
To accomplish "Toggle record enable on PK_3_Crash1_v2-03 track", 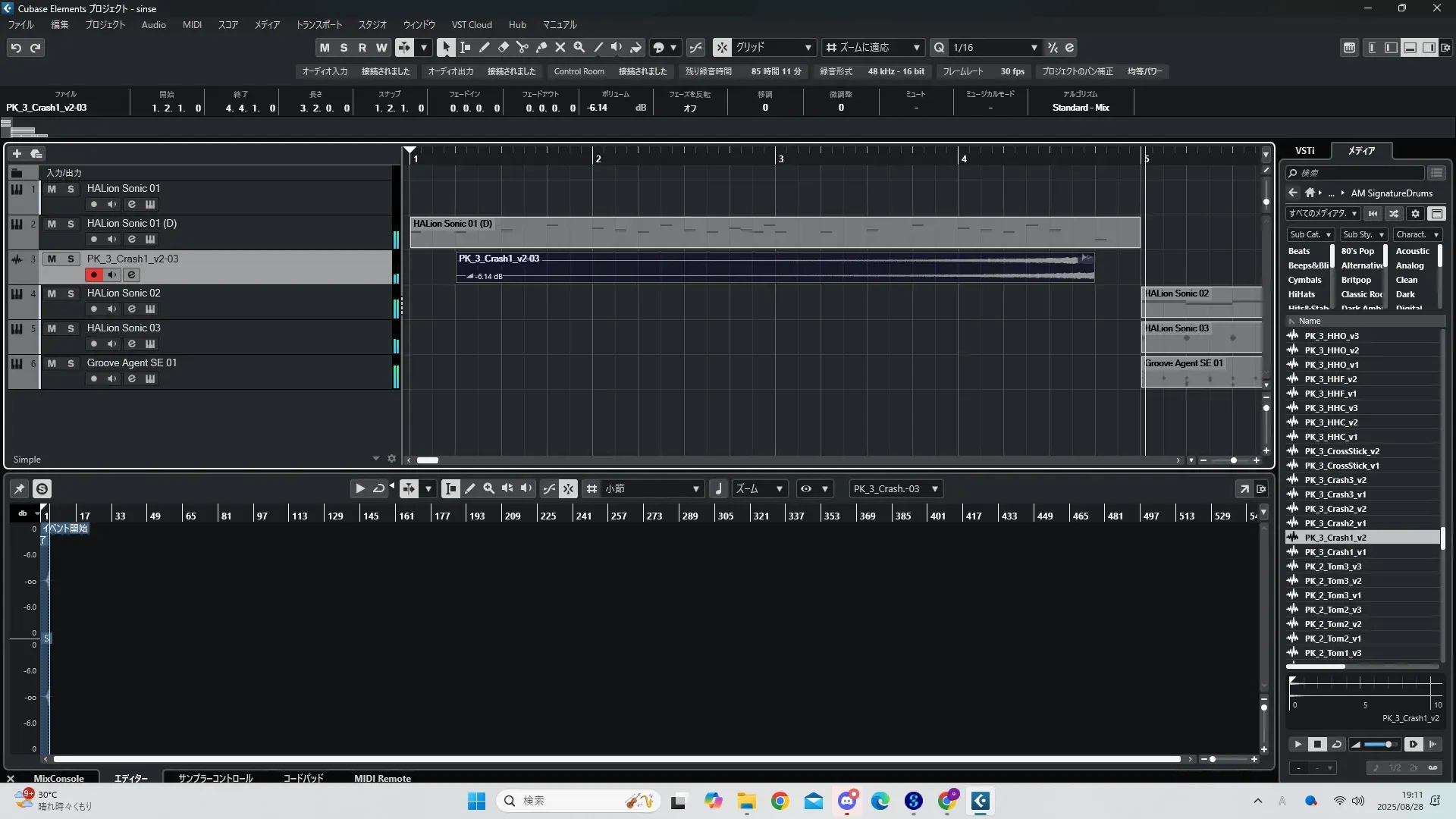I will 93,275.
